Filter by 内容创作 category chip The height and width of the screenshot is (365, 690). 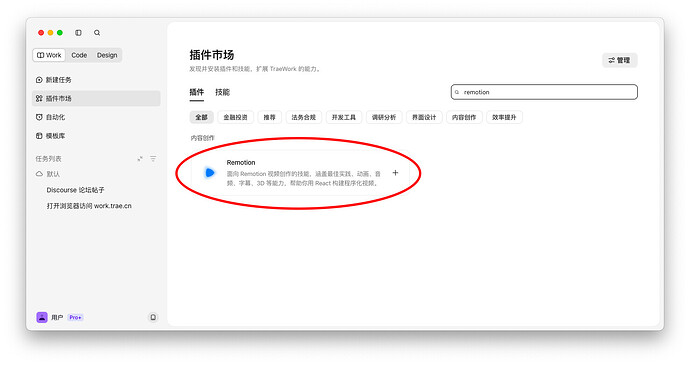pos(464,117)
